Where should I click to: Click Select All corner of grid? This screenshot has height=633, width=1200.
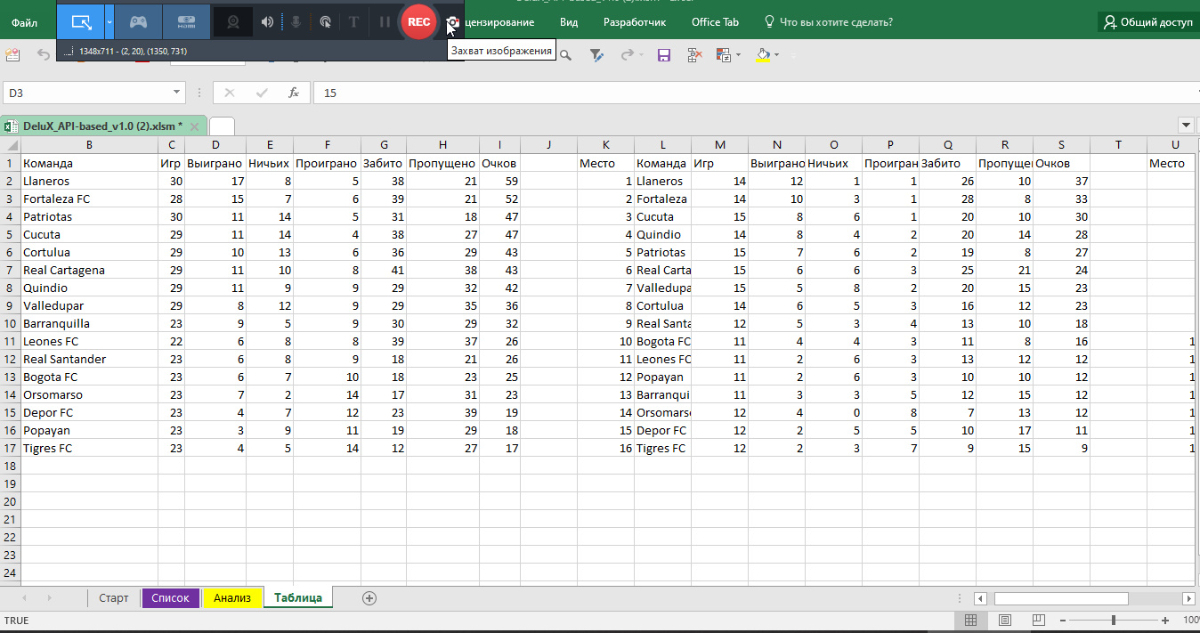[x=10, y=145]
